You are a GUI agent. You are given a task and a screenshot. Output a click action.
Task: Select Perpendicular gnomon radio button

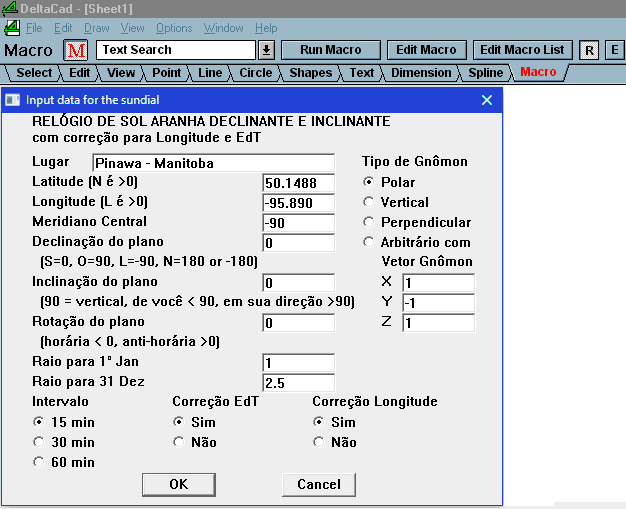[370, 222]
